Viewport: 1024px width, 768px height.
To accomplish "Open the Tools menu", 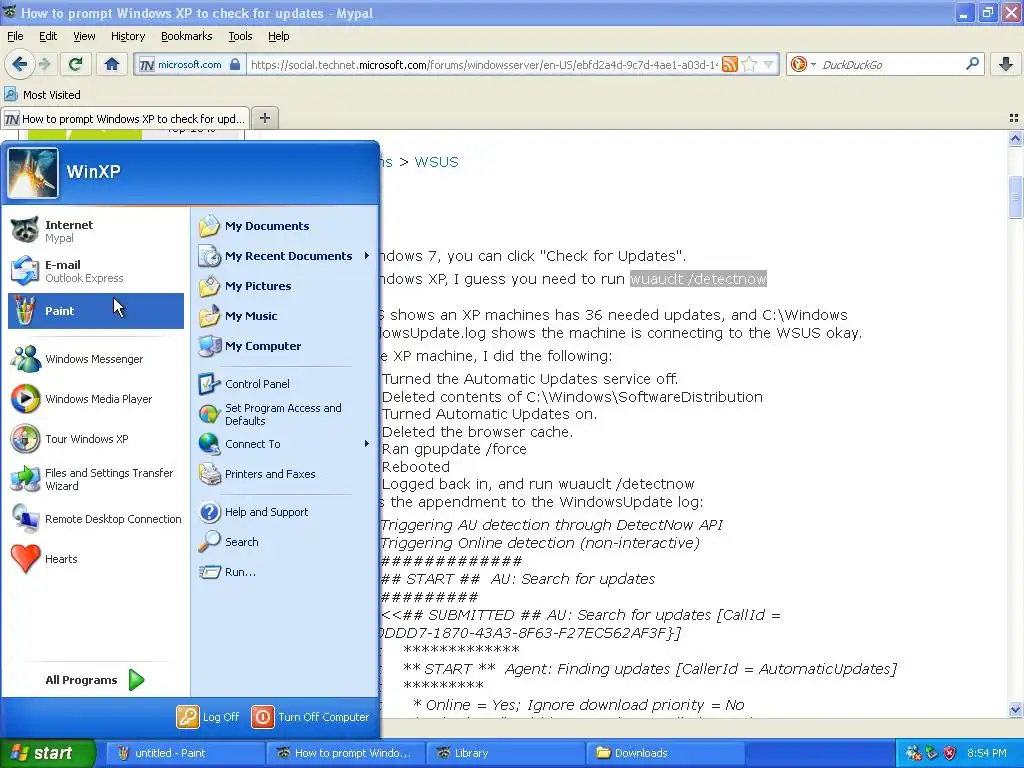I will 240,36.
